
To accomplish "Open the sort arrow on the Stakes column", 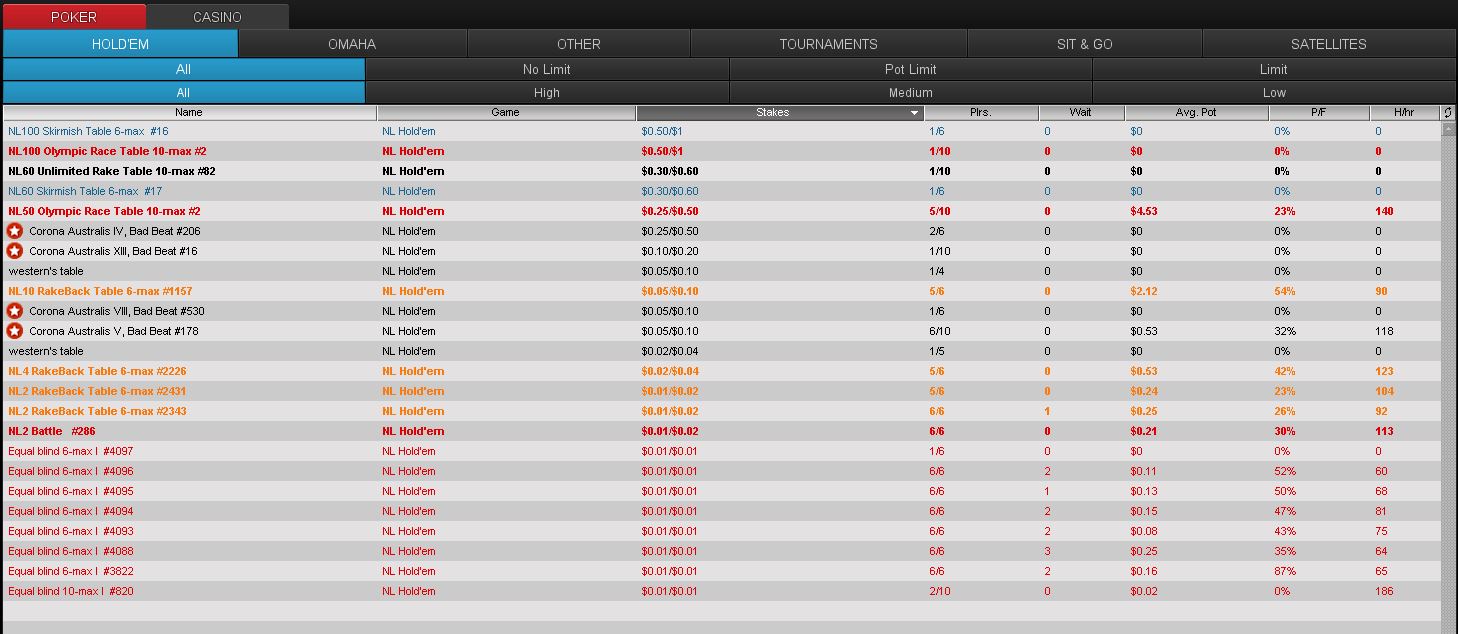I will pyautogui.click(x=914, y=113).
